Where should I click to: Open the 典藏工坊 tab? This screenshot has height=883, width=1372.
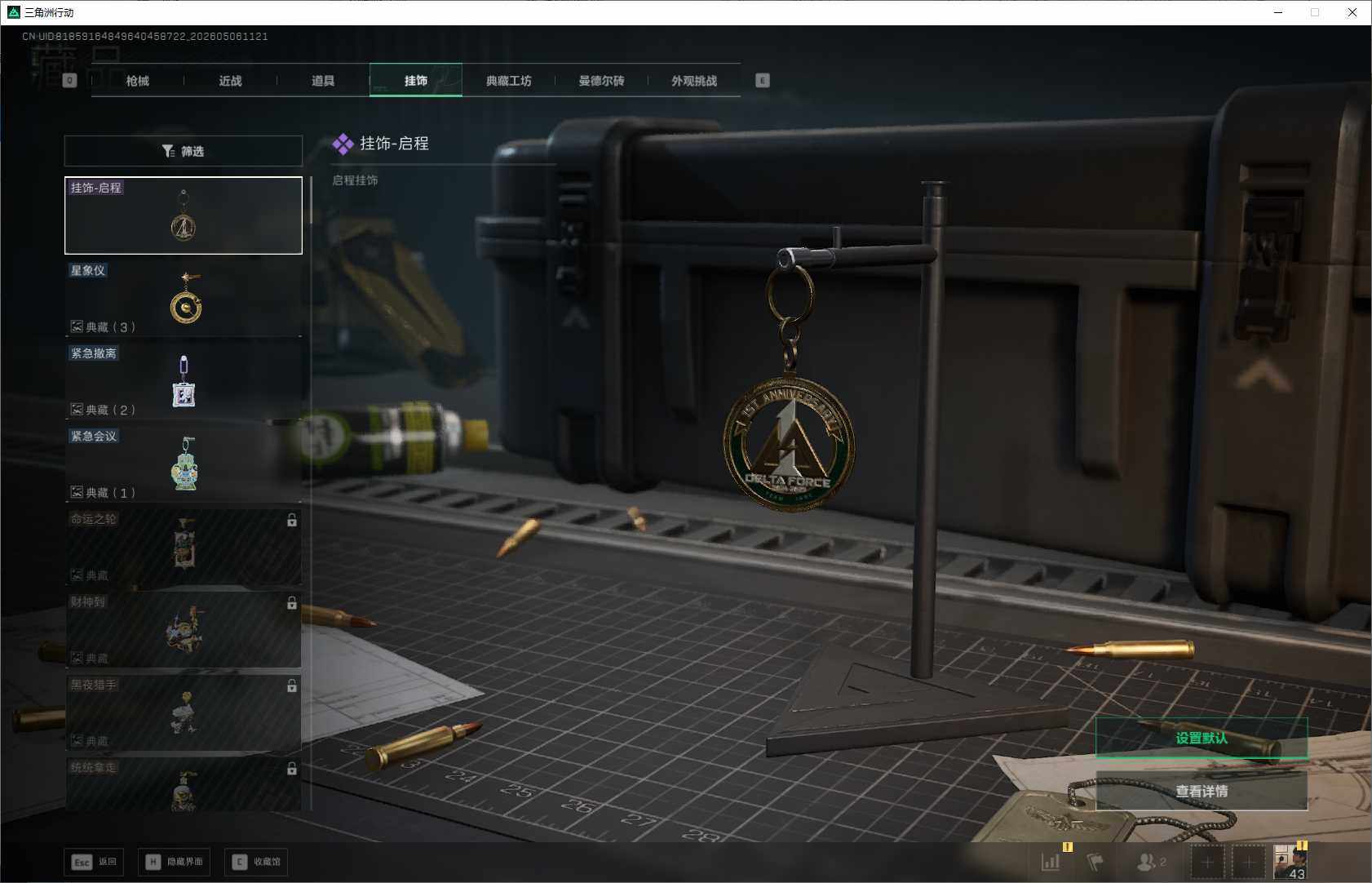pos(509,81)
